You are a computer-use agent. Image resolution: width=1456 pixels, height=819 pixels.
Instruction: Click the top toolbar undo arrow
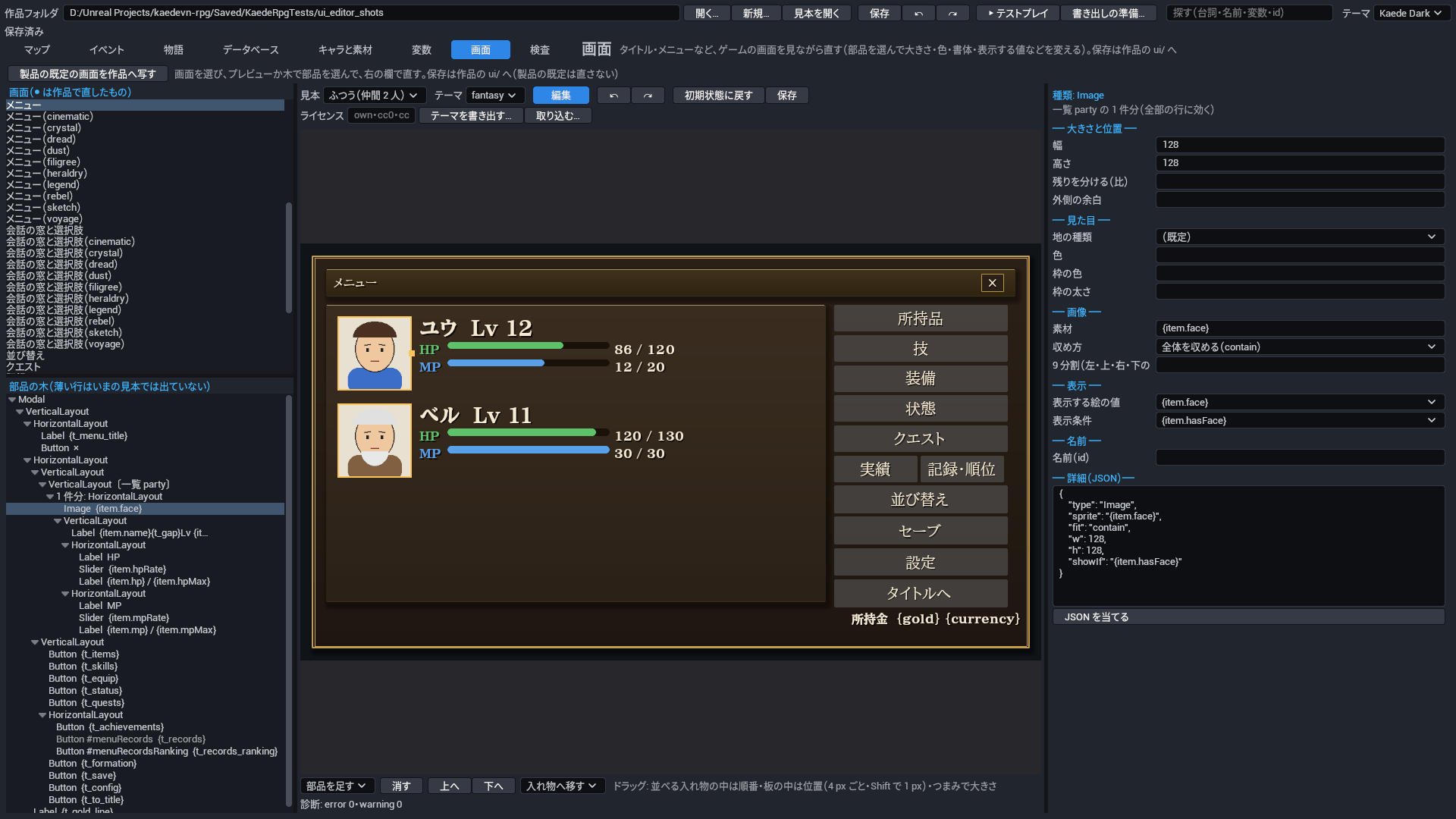[918, 13]
